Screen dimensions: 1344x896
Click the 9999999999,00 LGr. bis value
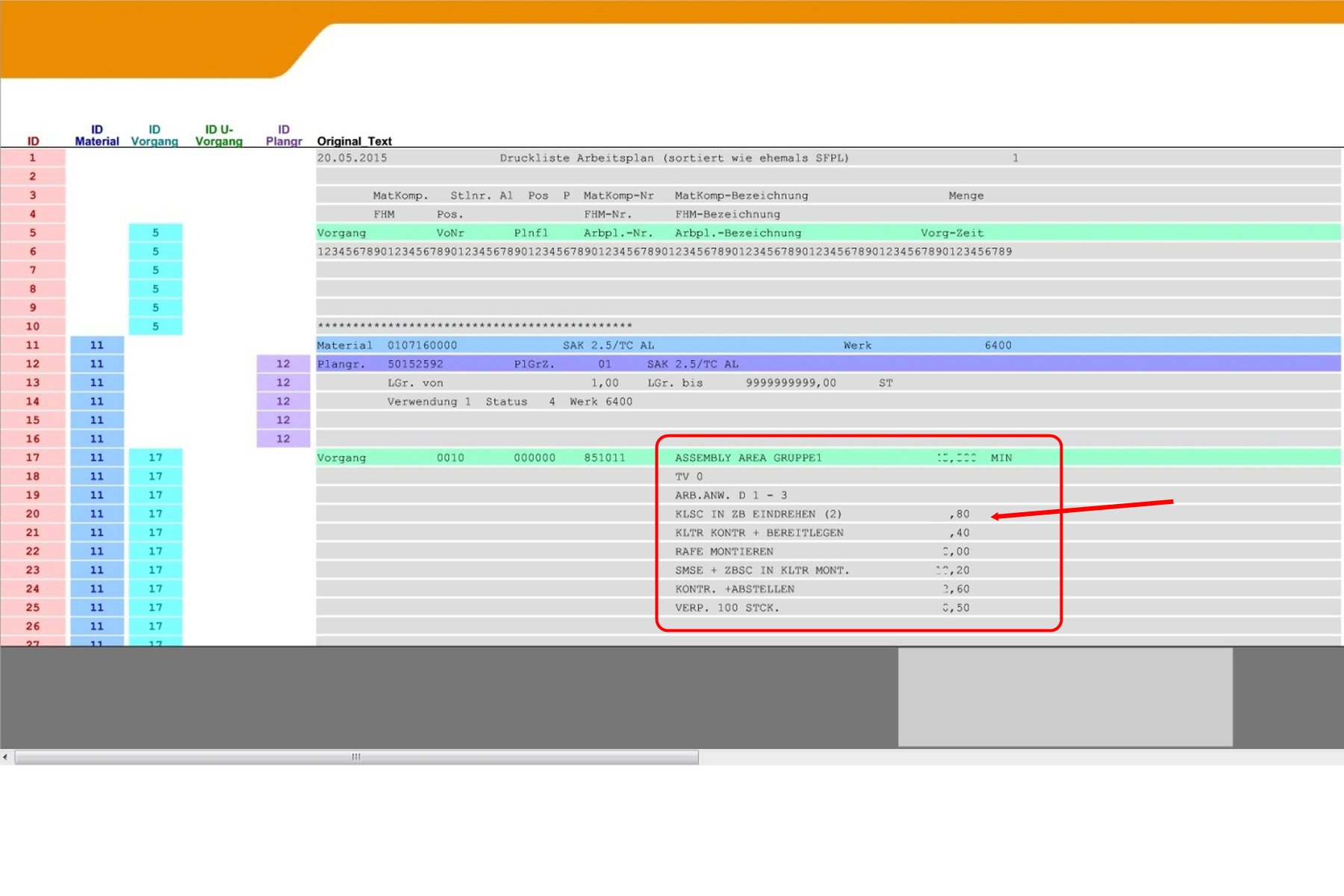coord(791,382)
